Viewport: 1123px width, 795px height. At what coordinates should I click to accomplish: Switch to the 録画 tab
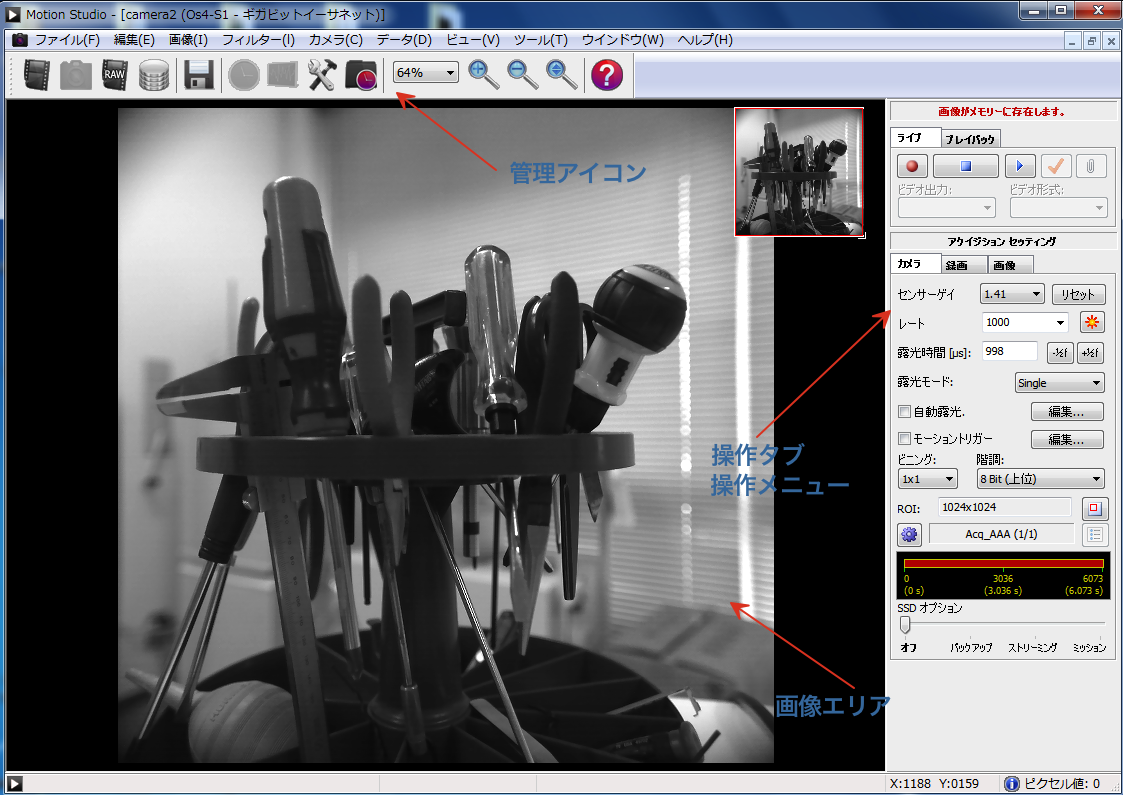click(963, 265)
